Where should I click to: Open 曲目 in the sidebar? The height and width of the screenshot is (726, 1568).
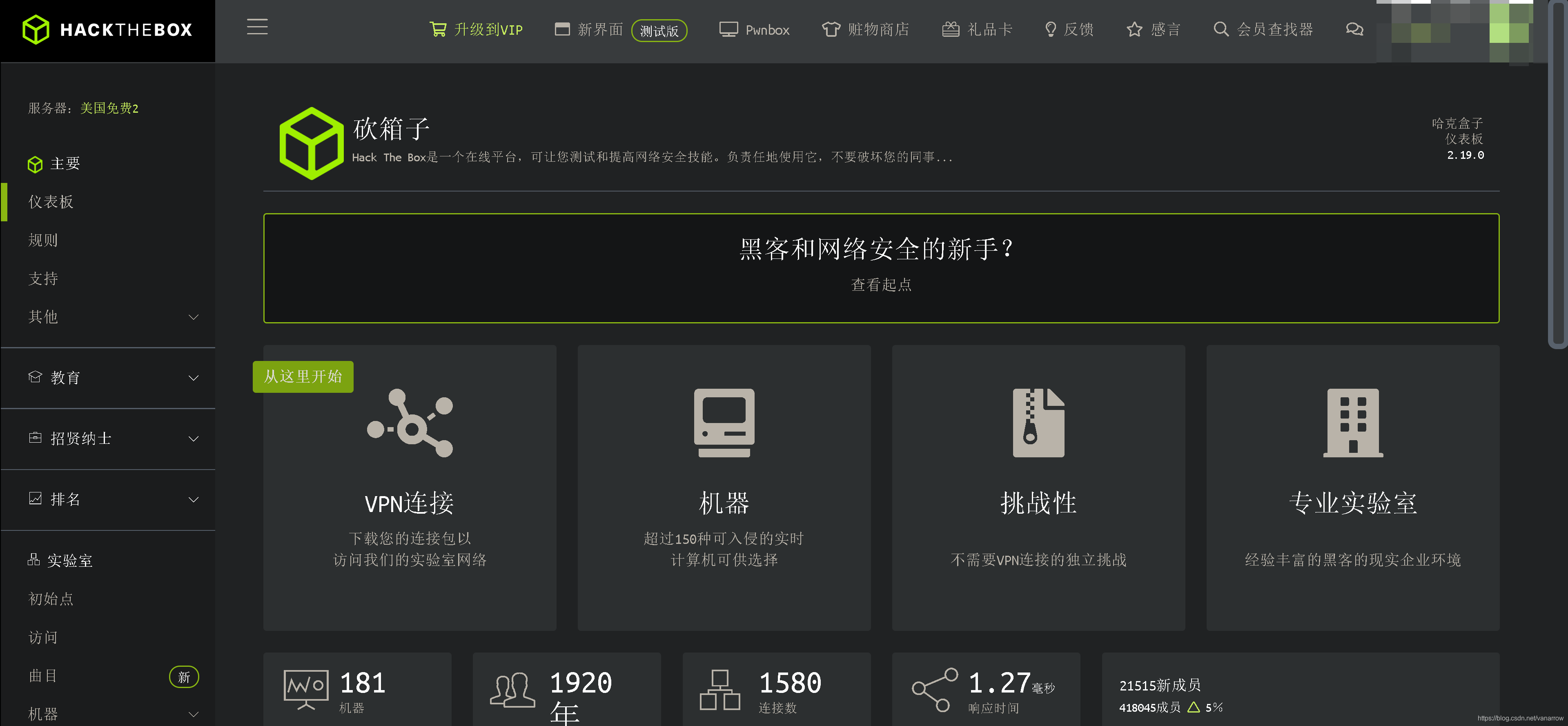pyautogui.click(x=42, y=675)
